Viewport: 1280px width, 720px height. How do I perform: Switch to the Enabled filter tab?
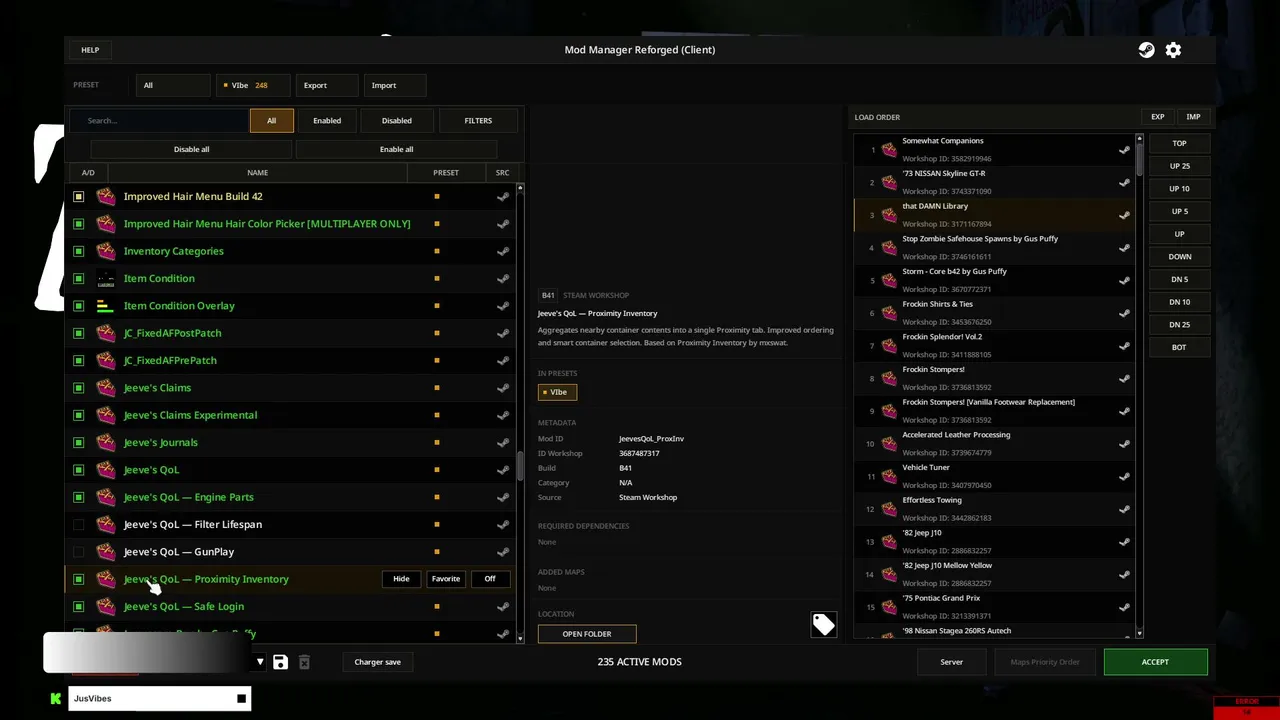pos(327,121)
